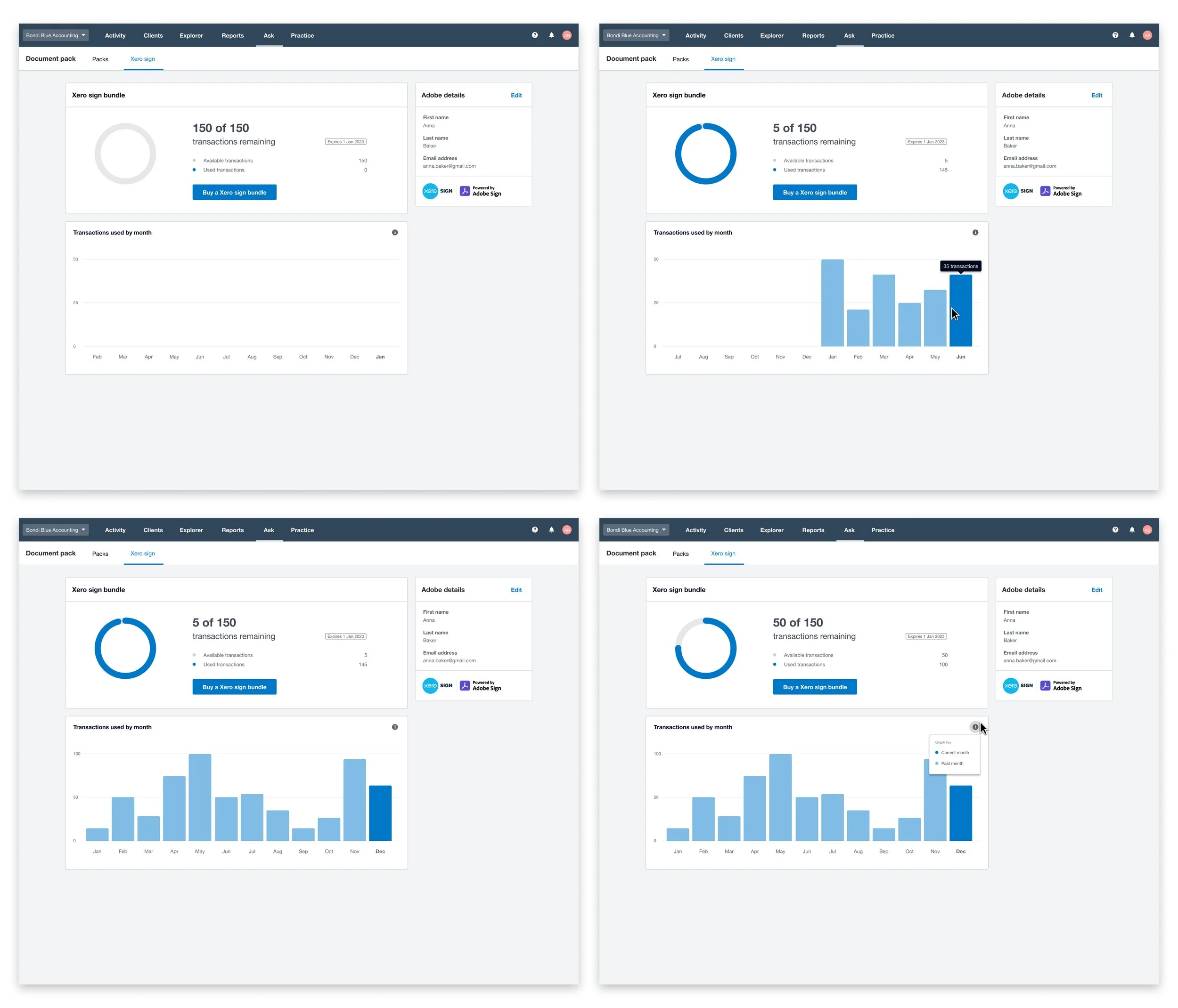This screenshot has height=1008, width=1178.
Task: Open Bondi Blue Accounting dropdown above 35 transactions chart
Action: [636, 35]
